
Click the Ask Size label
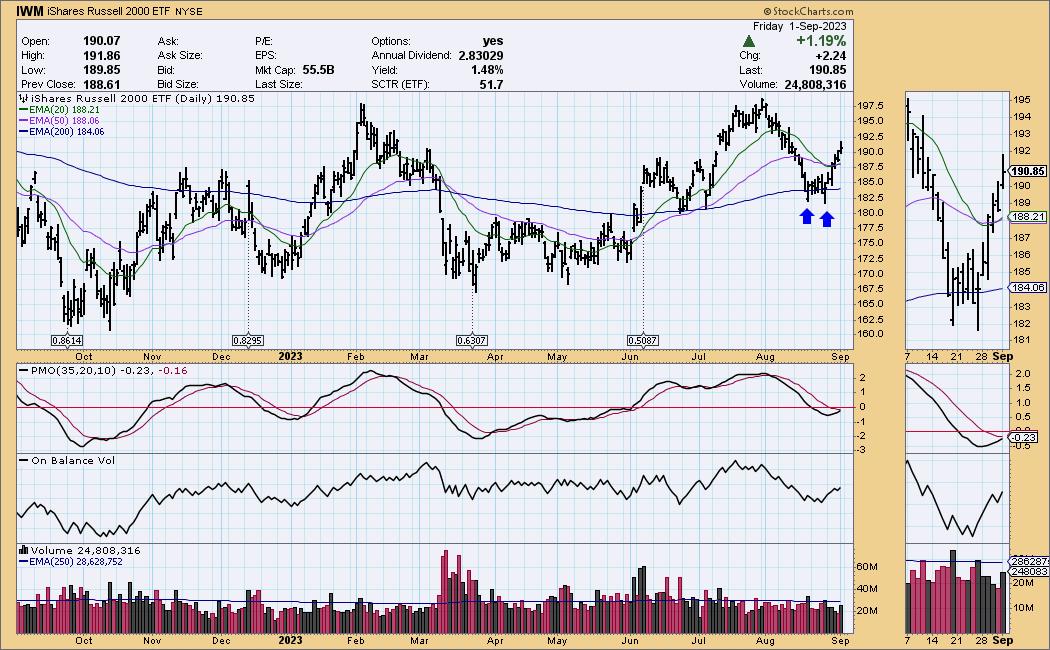pos(180,56)
